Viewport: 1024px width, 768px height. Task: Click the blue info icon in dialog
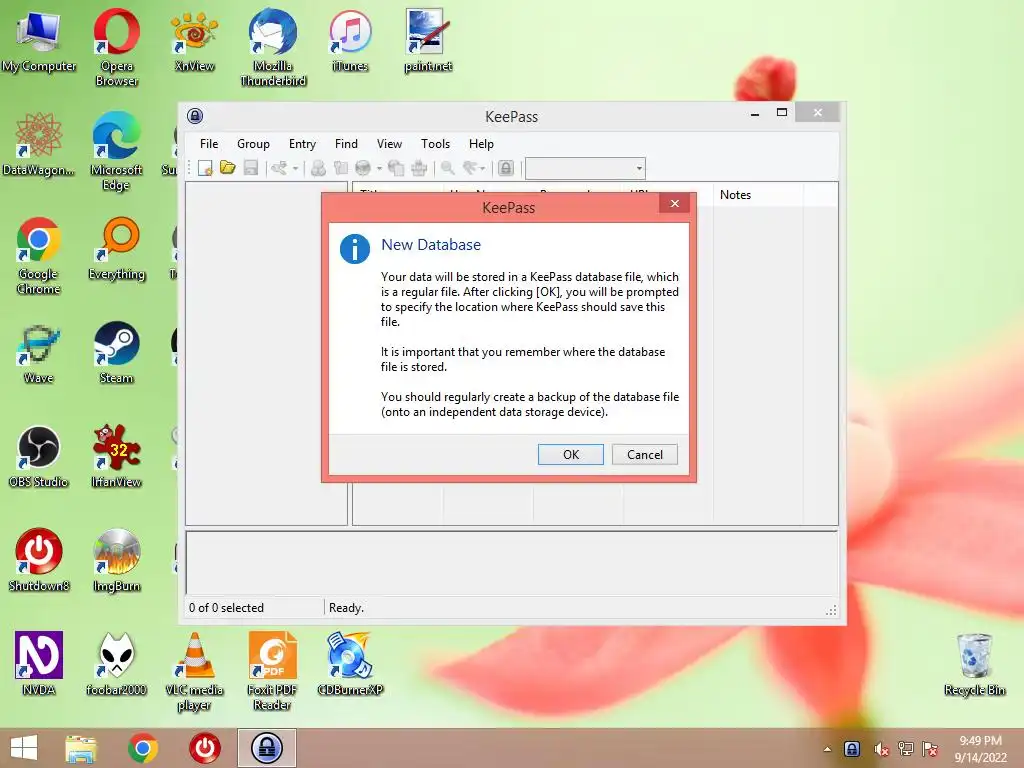pos(355,249)
